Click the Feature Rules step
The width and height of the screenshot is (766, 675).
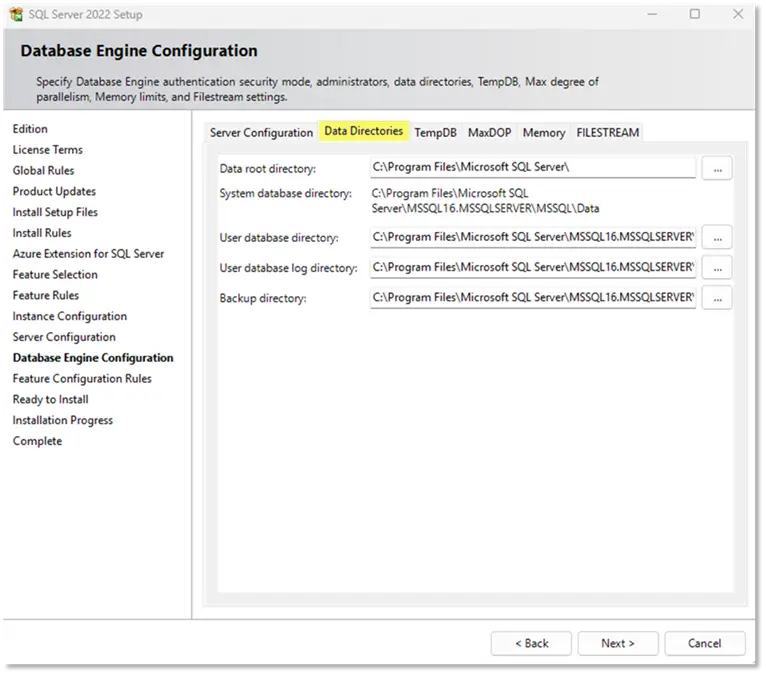(46, 296)
